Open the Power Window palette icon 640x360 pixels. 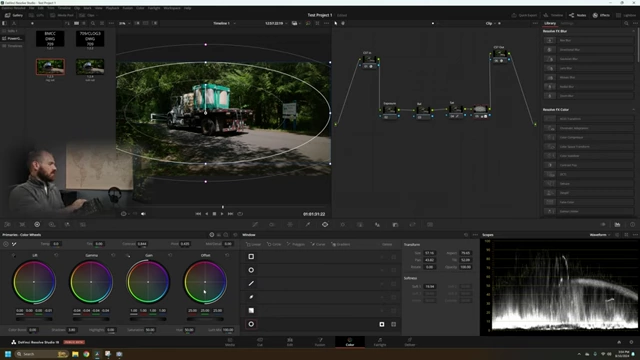point(325,224)
